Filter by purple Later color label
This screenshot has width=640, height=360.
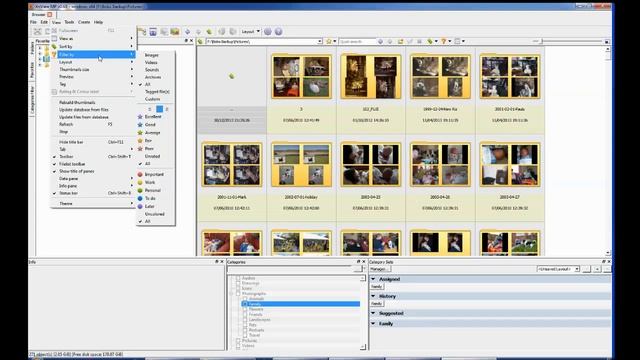point(156,207)
